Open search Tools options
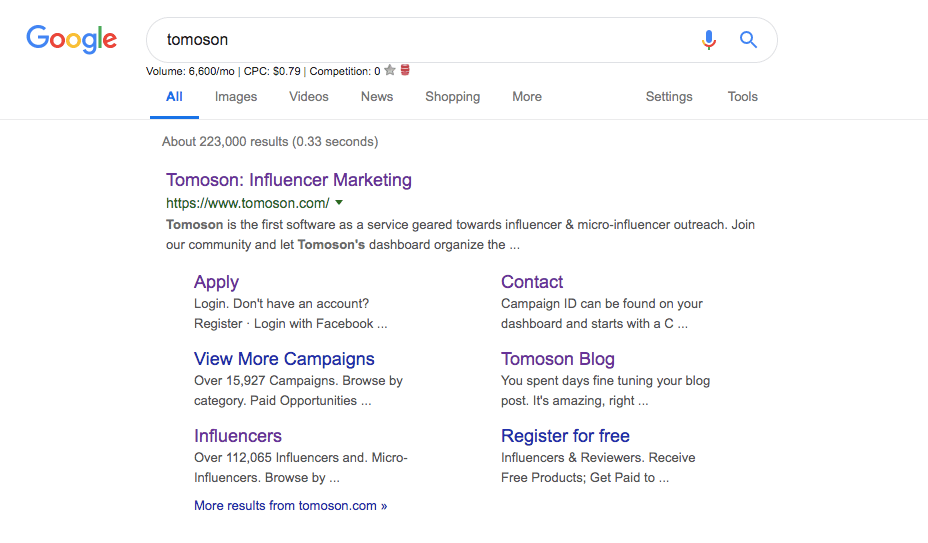 coord(742,97)
